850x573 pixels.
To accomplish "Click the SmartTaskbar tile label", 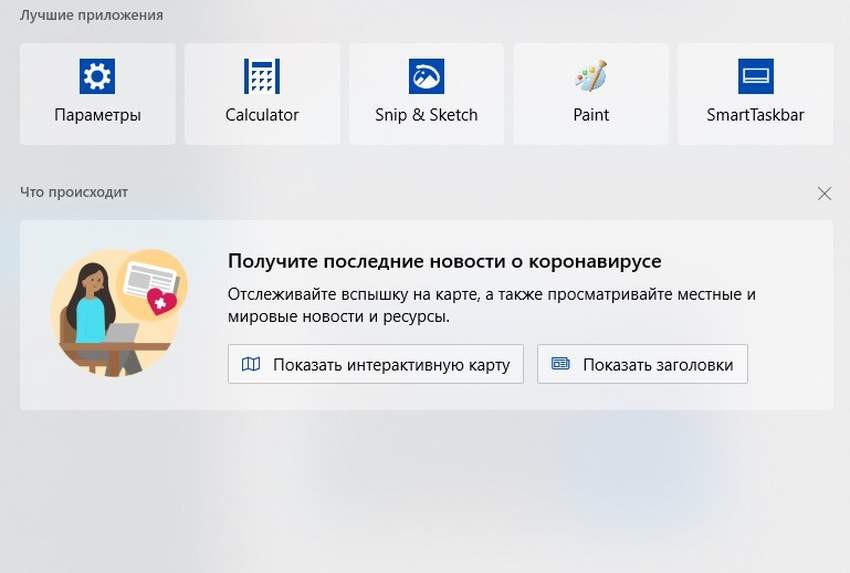I will click(755, 115).
